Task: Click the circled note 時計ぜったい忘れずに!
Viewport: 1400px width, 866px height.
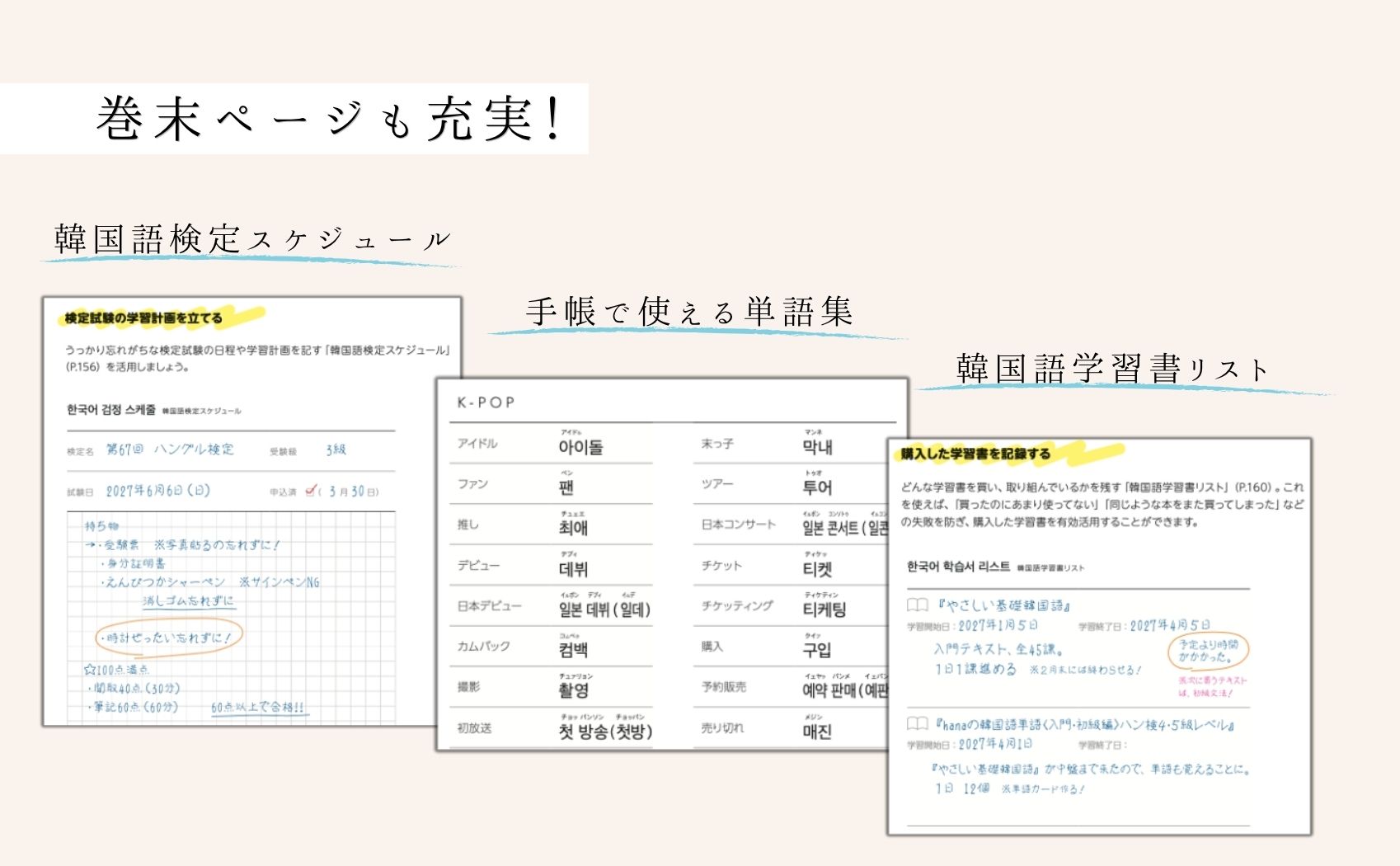Action: coord(168,638)
